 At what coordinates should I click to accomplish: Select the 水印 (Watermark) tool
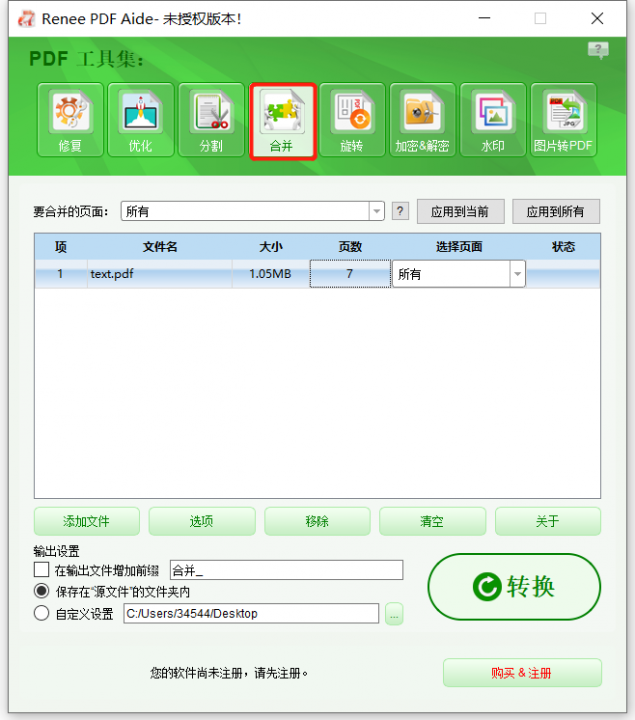point(493,120)
